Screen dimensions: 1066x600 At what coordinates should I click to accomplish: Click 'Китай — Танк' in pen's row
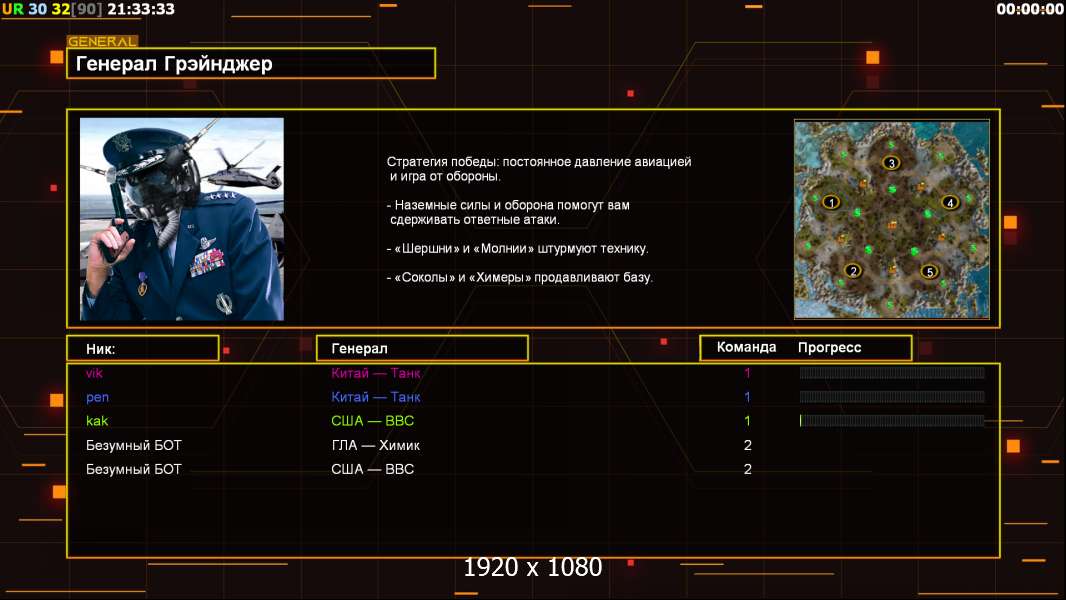pos(376,397)
